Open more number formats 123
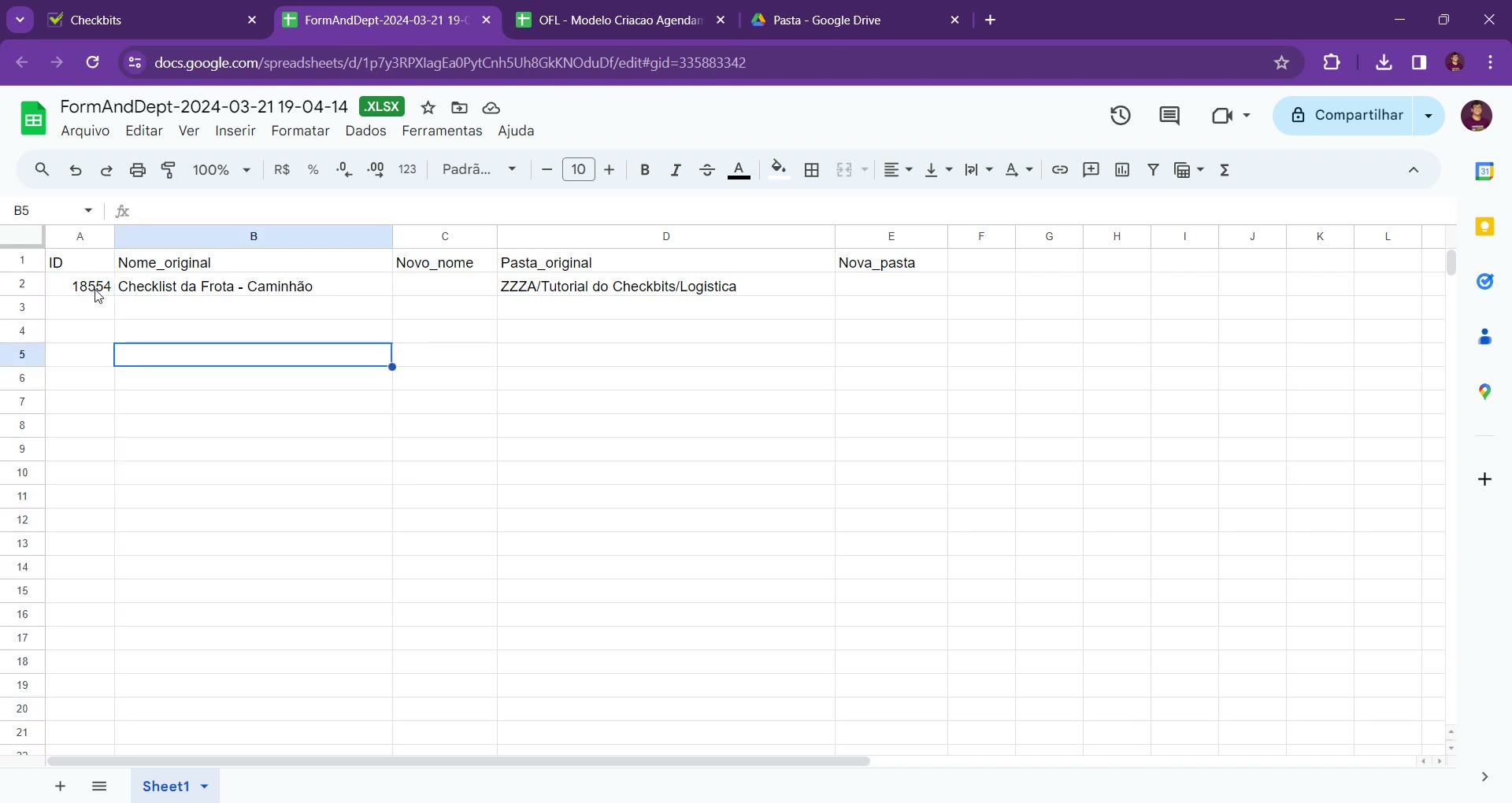This screenshot has width=1512, height=803. [x=408, y=170]
